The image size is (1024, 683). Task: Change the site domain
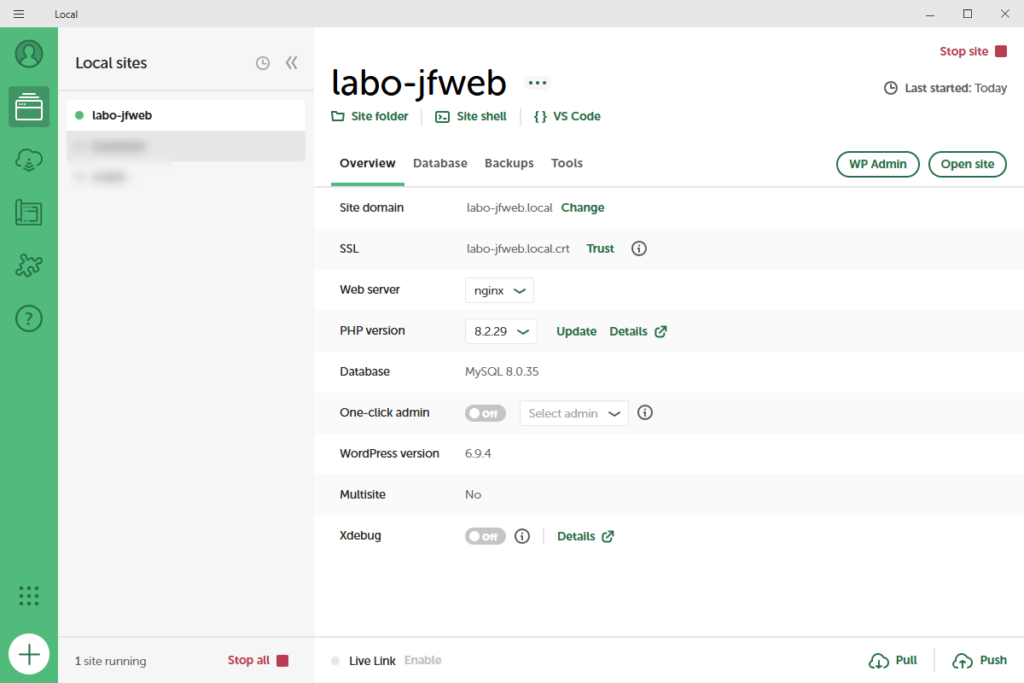tap(583, 208)
